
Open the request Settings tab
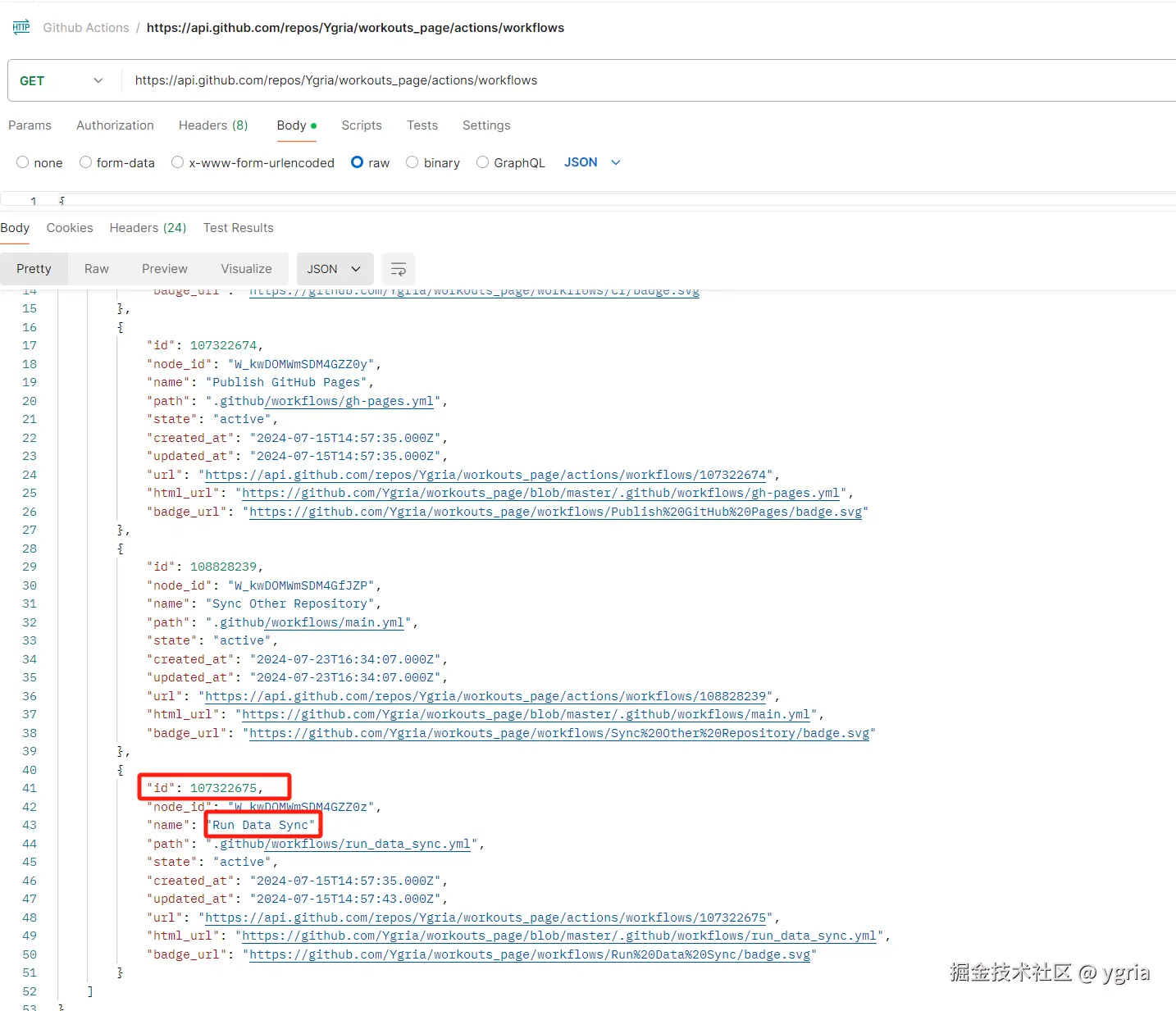(x=486, y=125)
